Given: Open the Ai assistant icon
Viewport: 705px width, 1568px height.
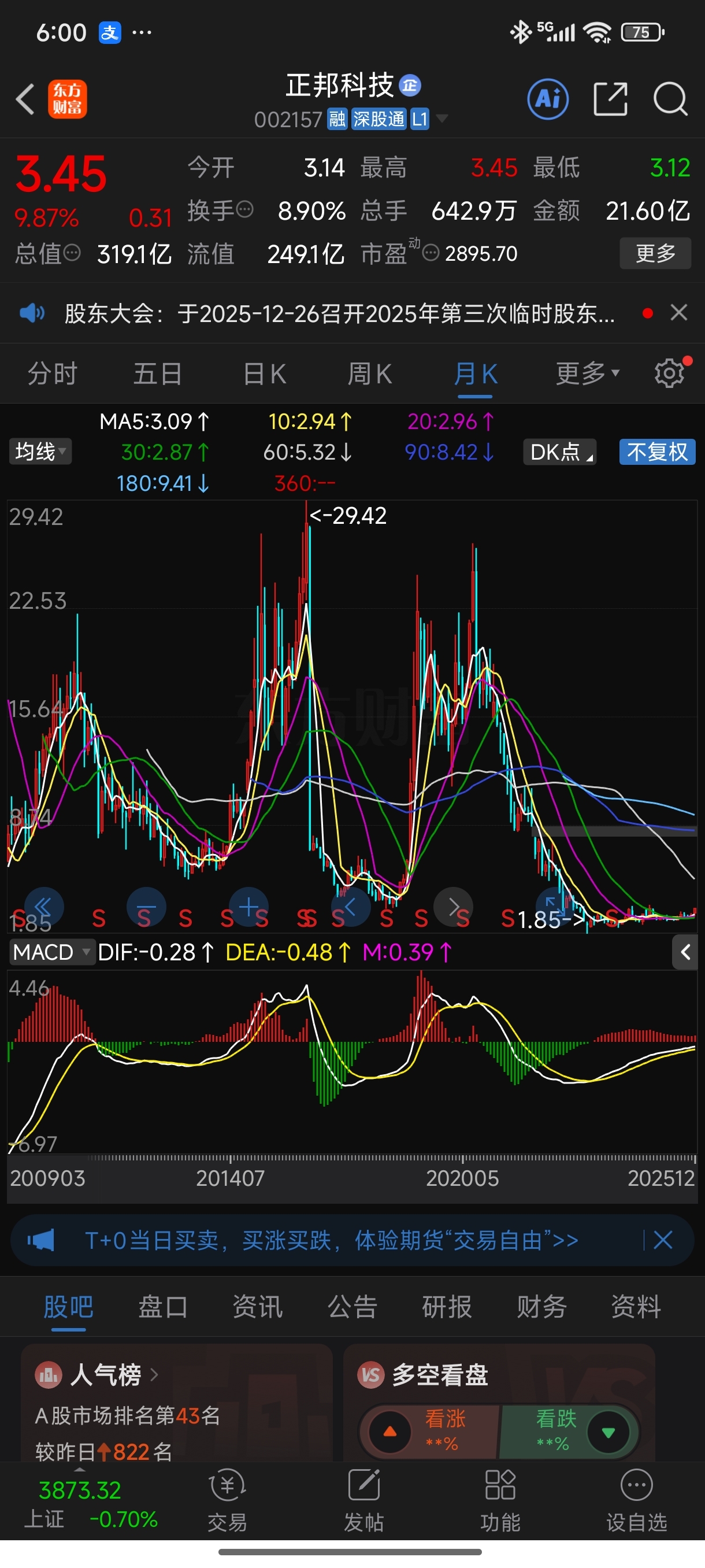Looking at the screenshot, I should click(548, 99).
